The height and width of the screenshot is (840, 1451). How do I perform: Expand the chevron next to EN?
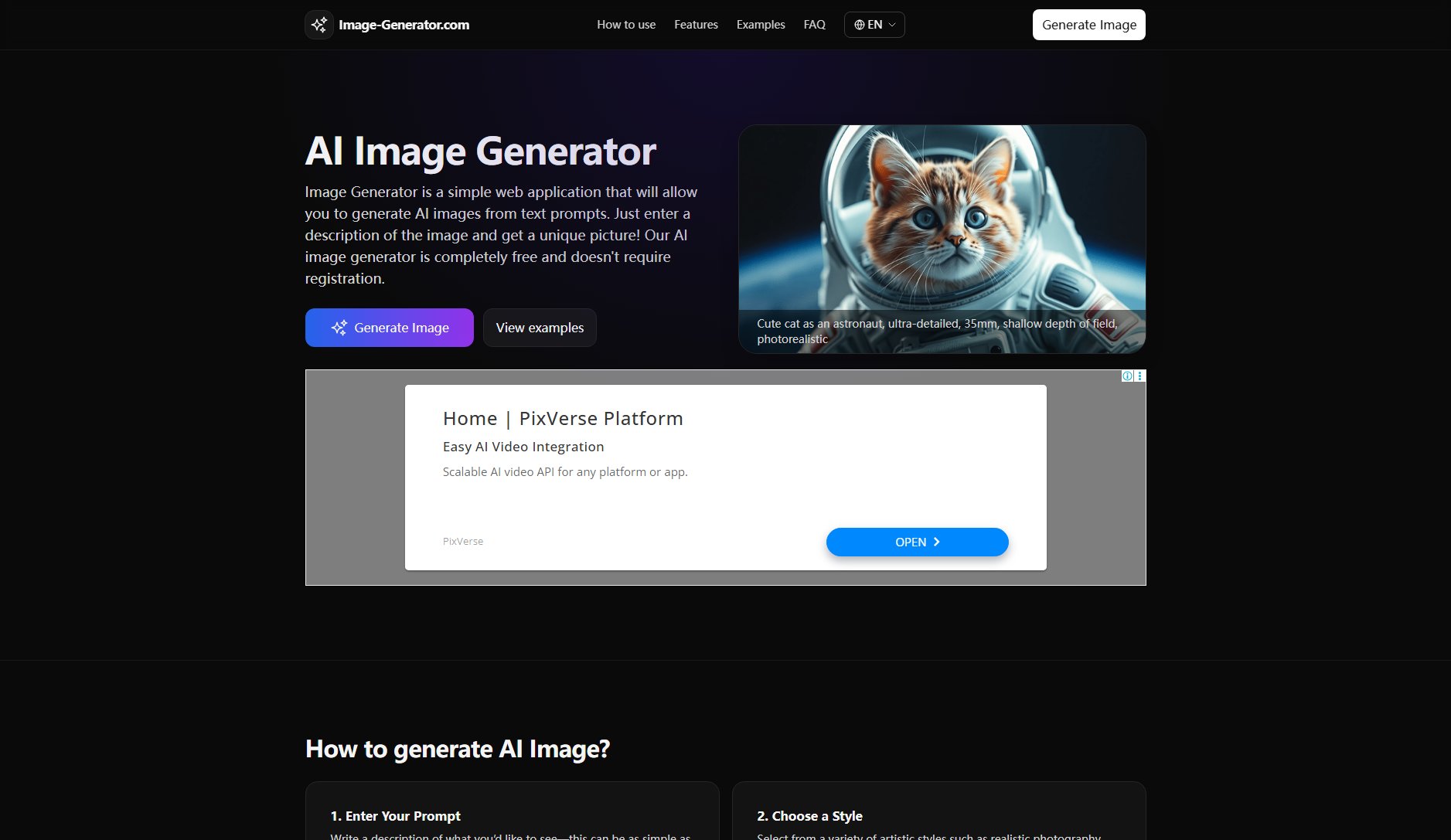(891, 24)
